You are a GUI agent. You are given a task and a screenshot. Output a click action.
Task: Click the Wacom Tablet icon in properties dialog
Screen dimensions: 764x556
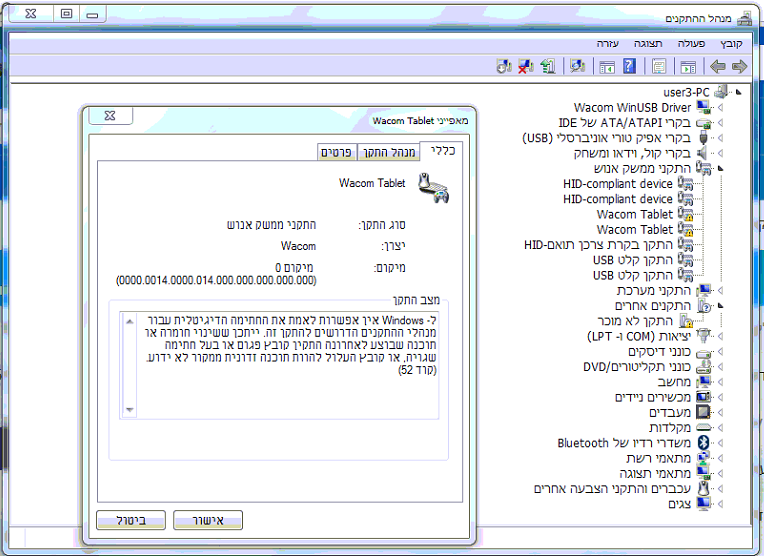434,188
